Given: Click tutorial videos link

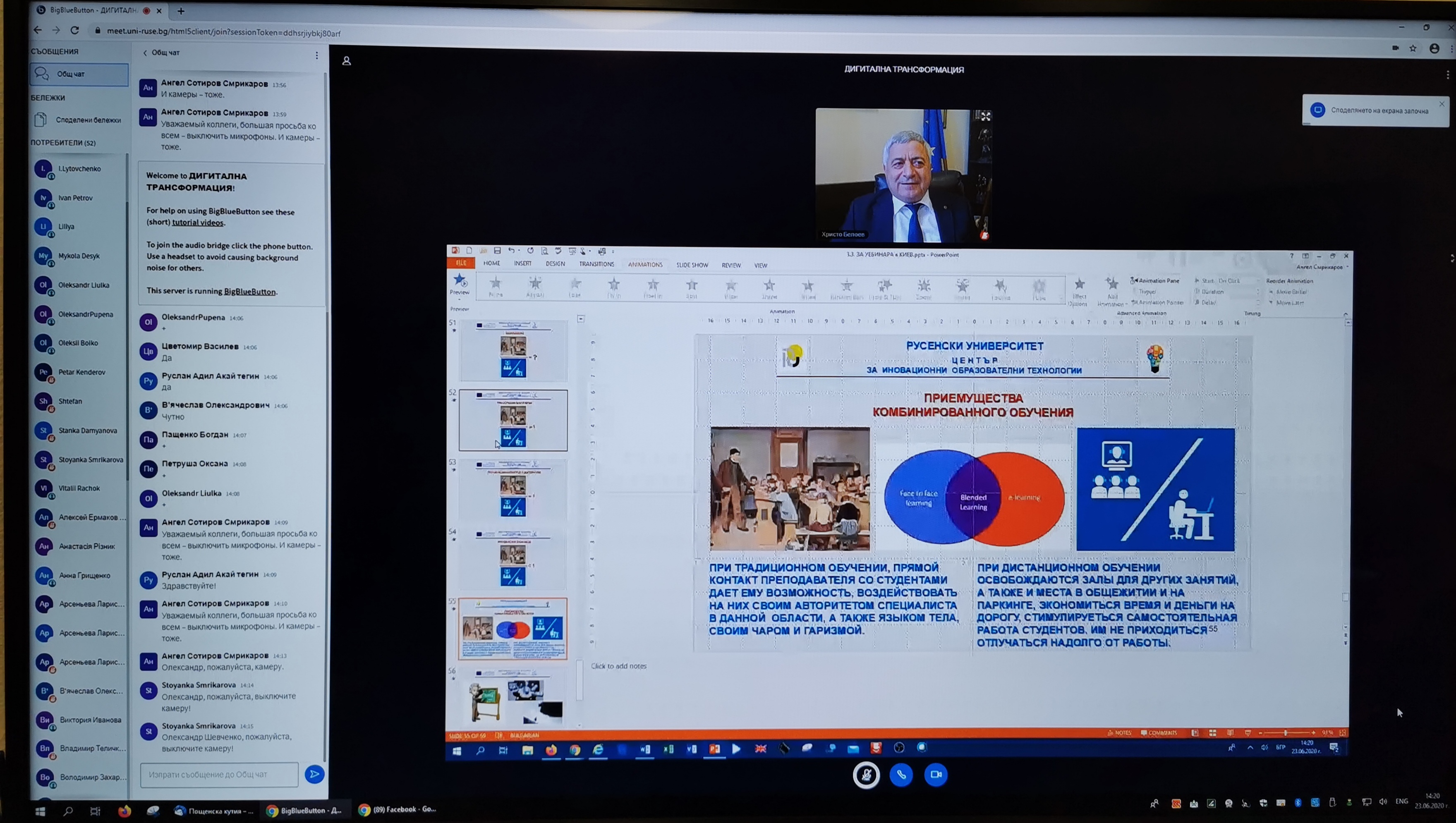Looking at the screenshot, I should 197,223.
